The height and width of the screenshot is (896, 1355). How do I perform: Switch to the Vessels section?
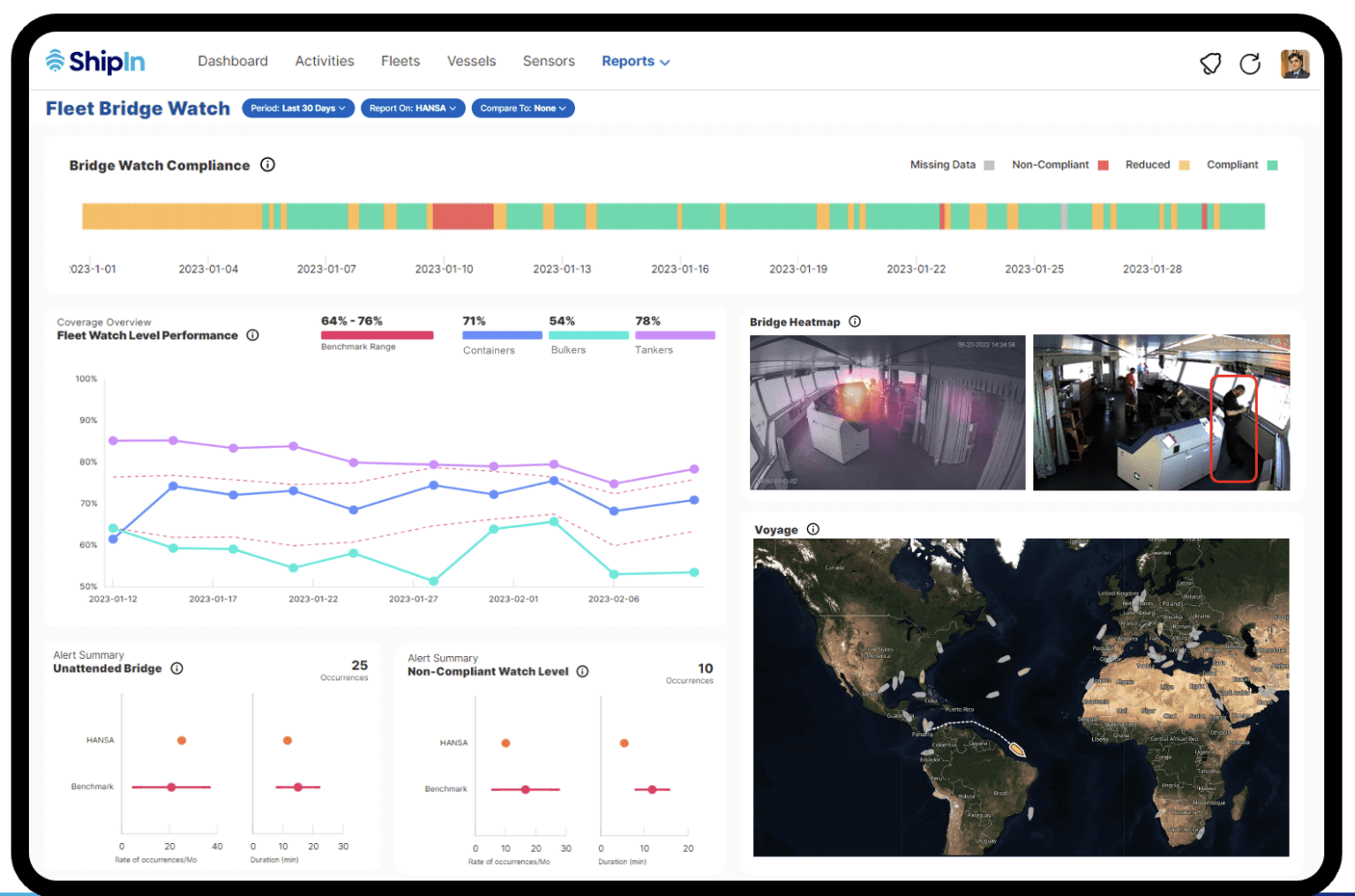coord(471,61)
